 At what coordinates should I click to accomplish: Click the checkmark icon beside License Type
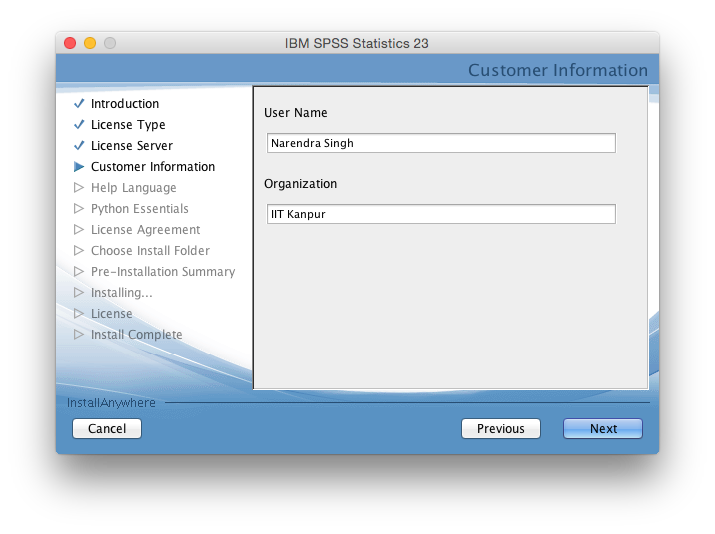coord(79,125)
